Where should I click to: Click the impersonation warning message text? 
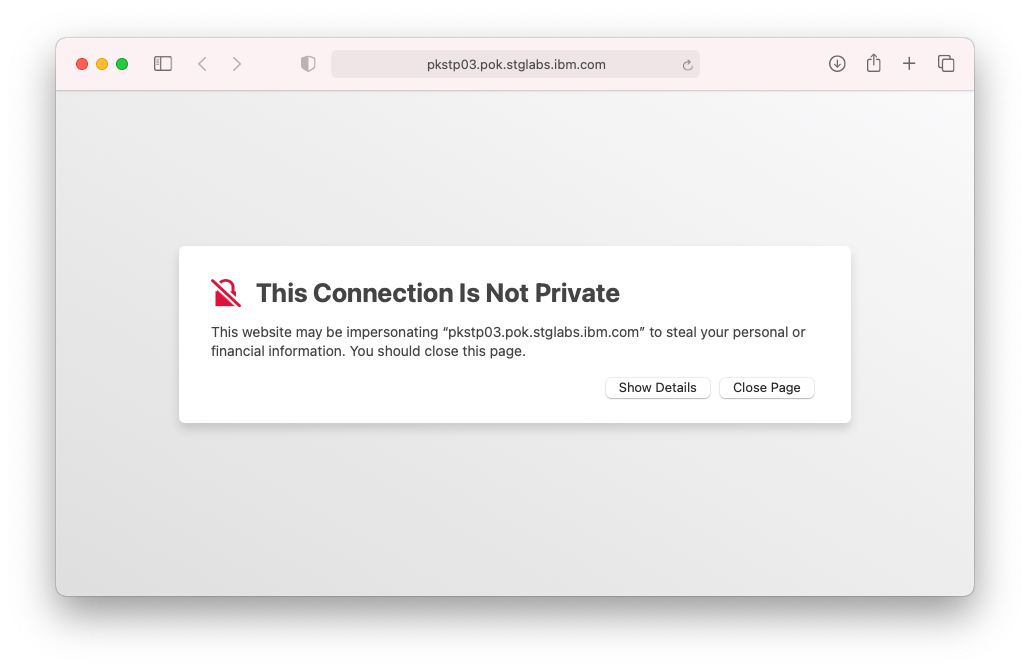coord(507,342)
